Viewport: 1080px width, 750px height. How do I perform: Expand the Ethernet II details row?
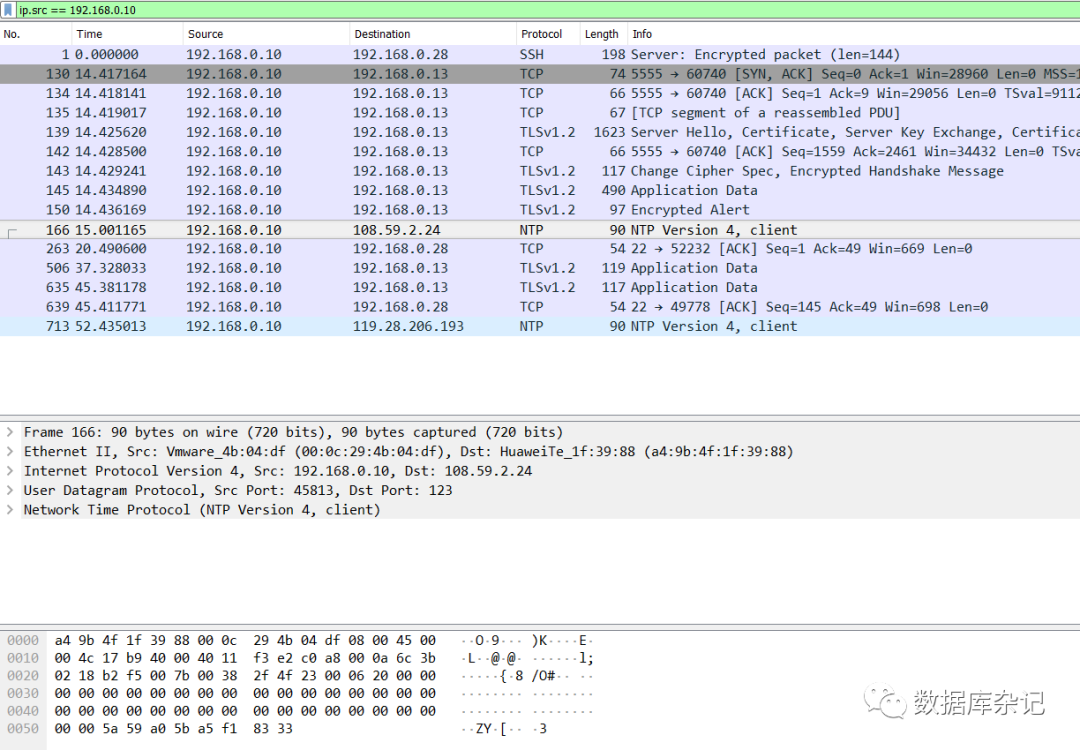(x=10, y=452)
